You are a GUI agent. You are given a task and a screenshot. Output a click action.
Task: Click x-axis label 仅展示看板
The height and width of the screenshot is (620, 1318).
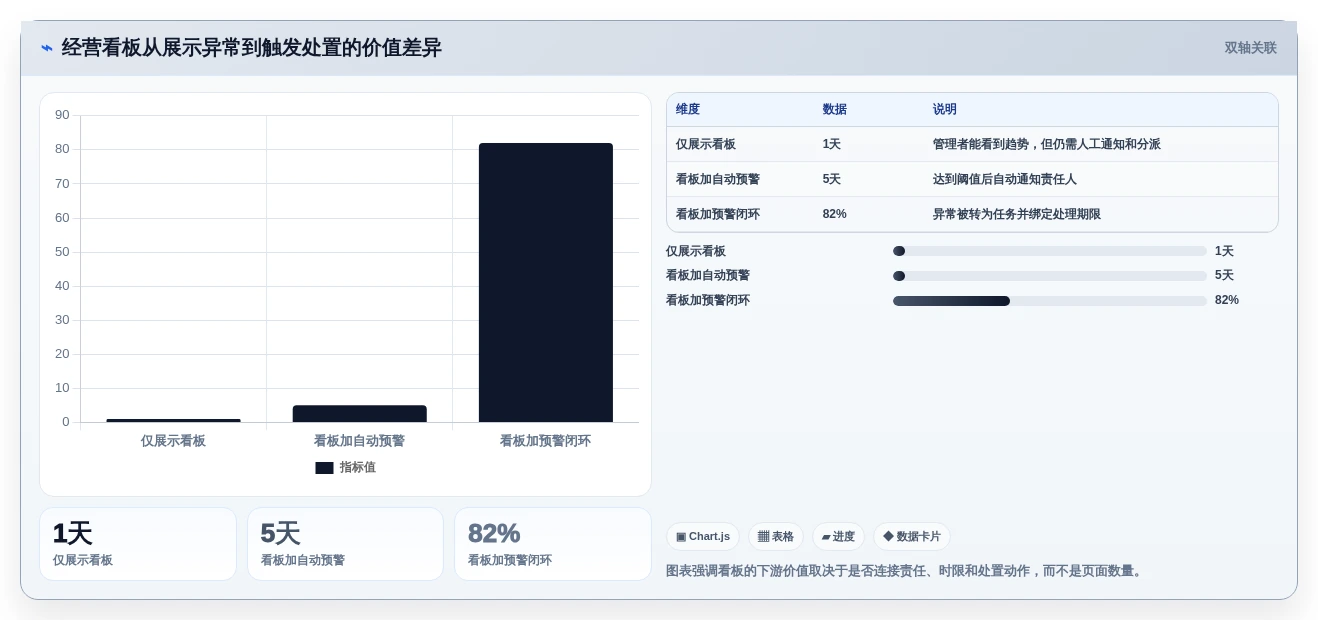pyautogui.click(x=173, y=441)
